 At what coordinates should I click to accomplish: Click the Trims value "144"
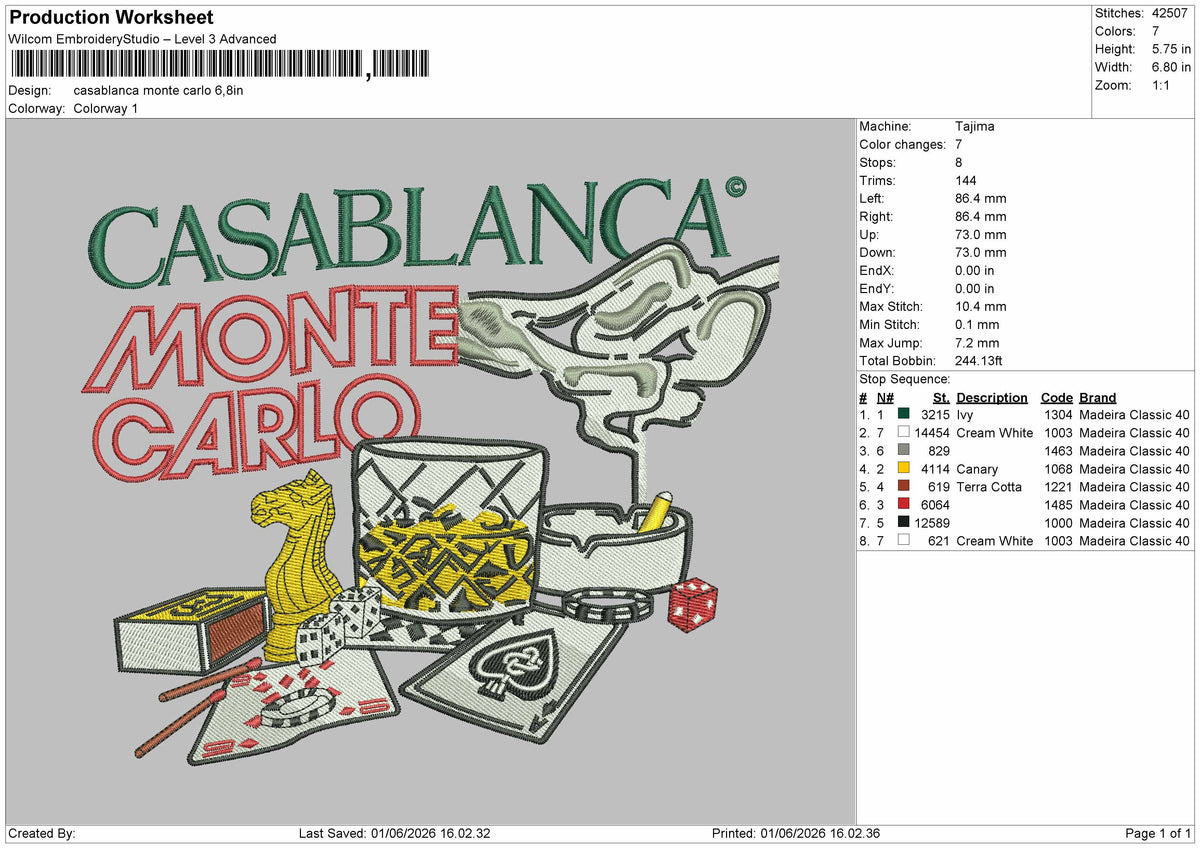[x=966, y=180]
